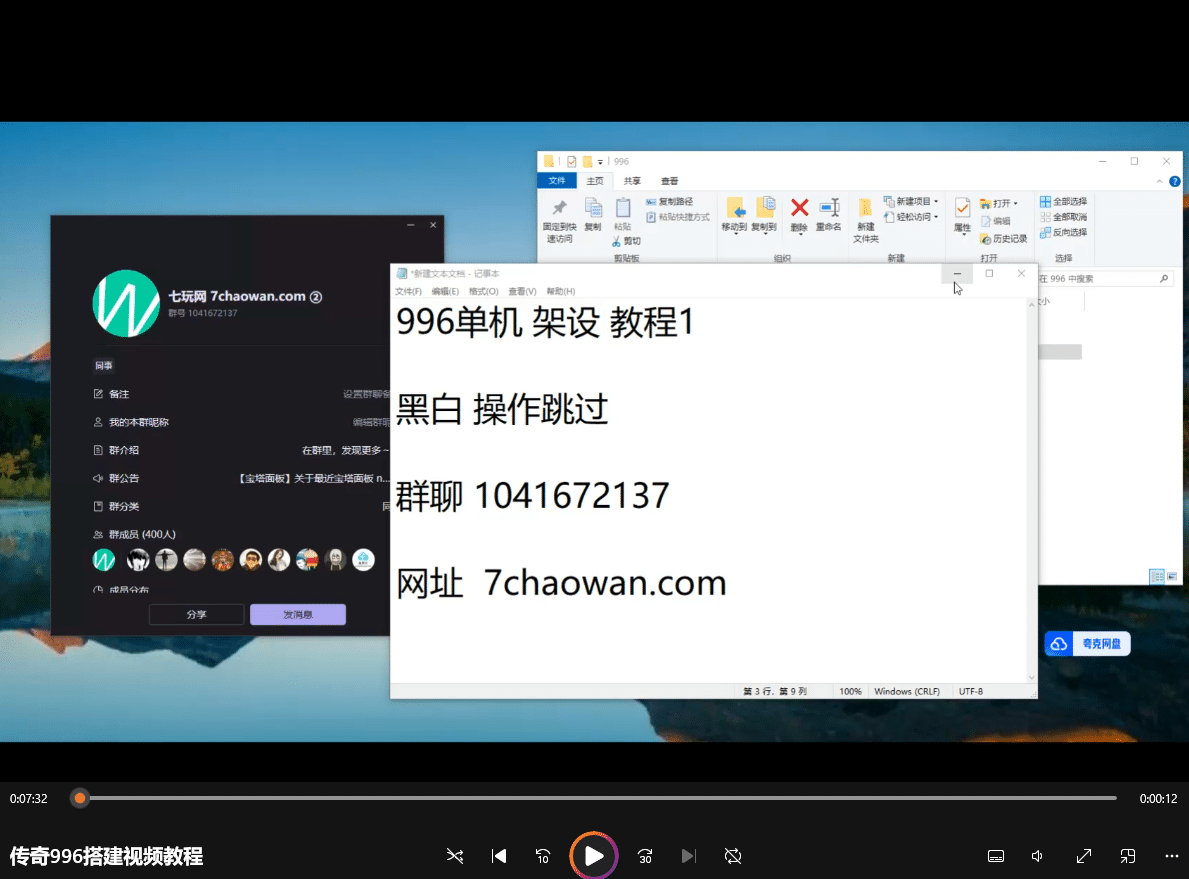Click the Rename (重命名) ribbon icon
This screenshot has height=879, width=1189.
828,209
